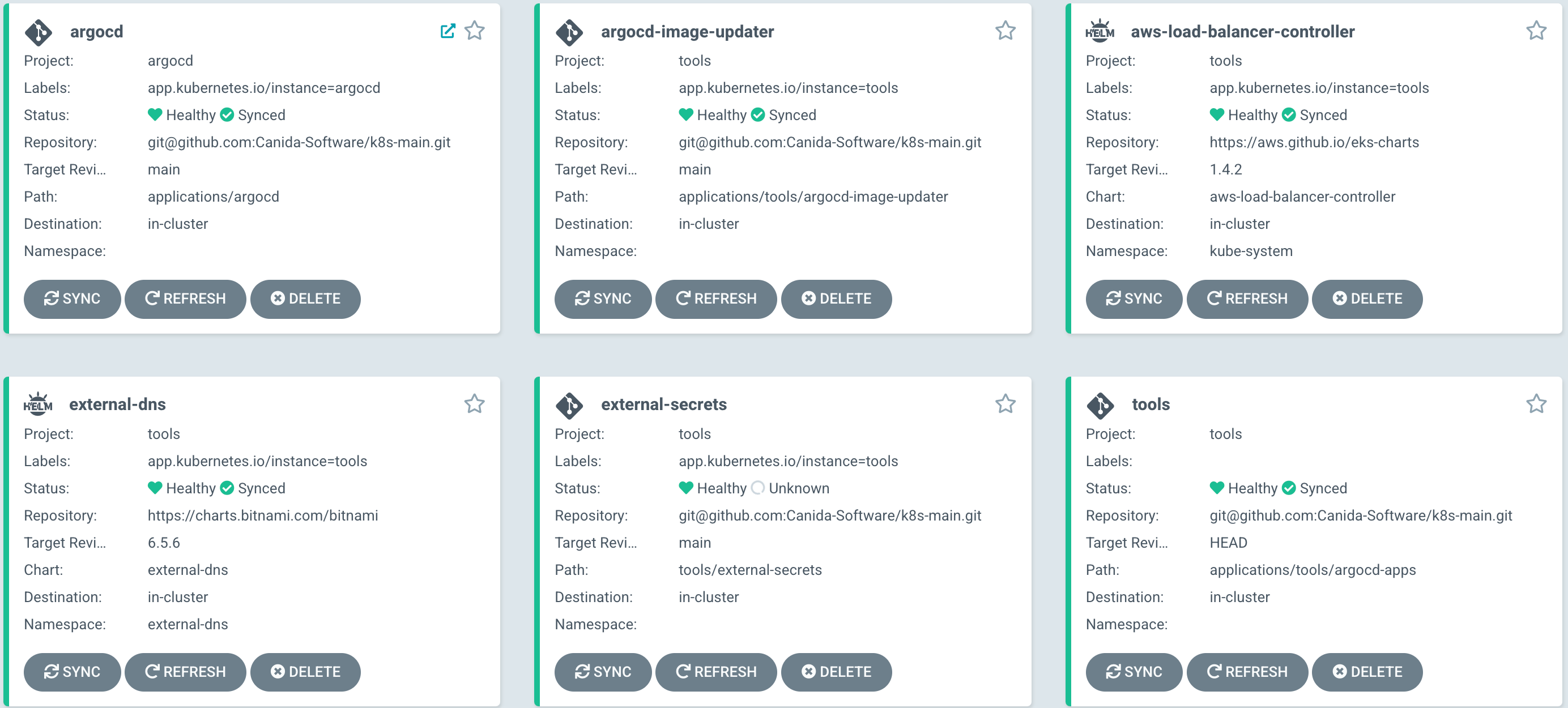The height and width of the screenshot is (708, 1568).
Task: Delete the aws-load-balancer-controller application
Action: point(1367,299)
